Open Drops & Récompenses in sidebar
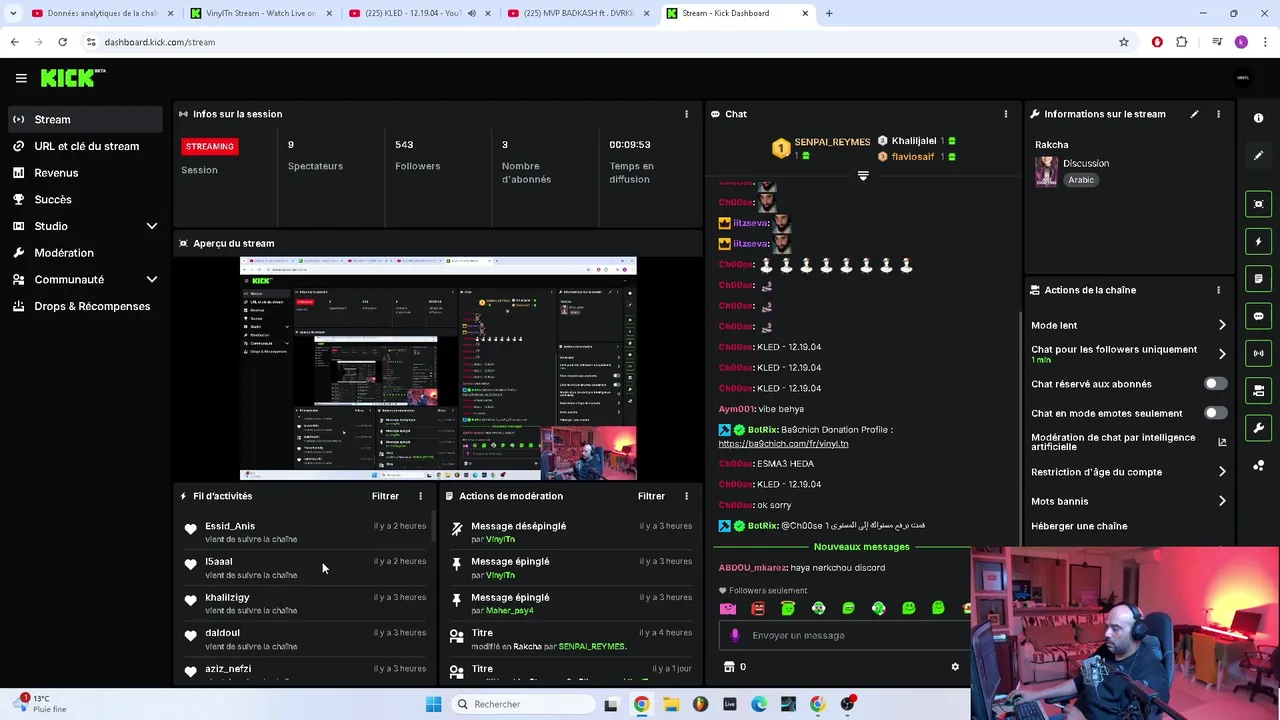 coord(85,306)
